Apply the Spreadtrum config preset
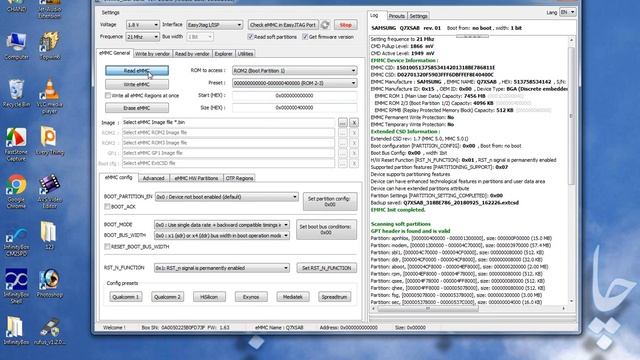The height and width of the screenshot is (360, 640). pyautogui.click(x=334, y=297)
